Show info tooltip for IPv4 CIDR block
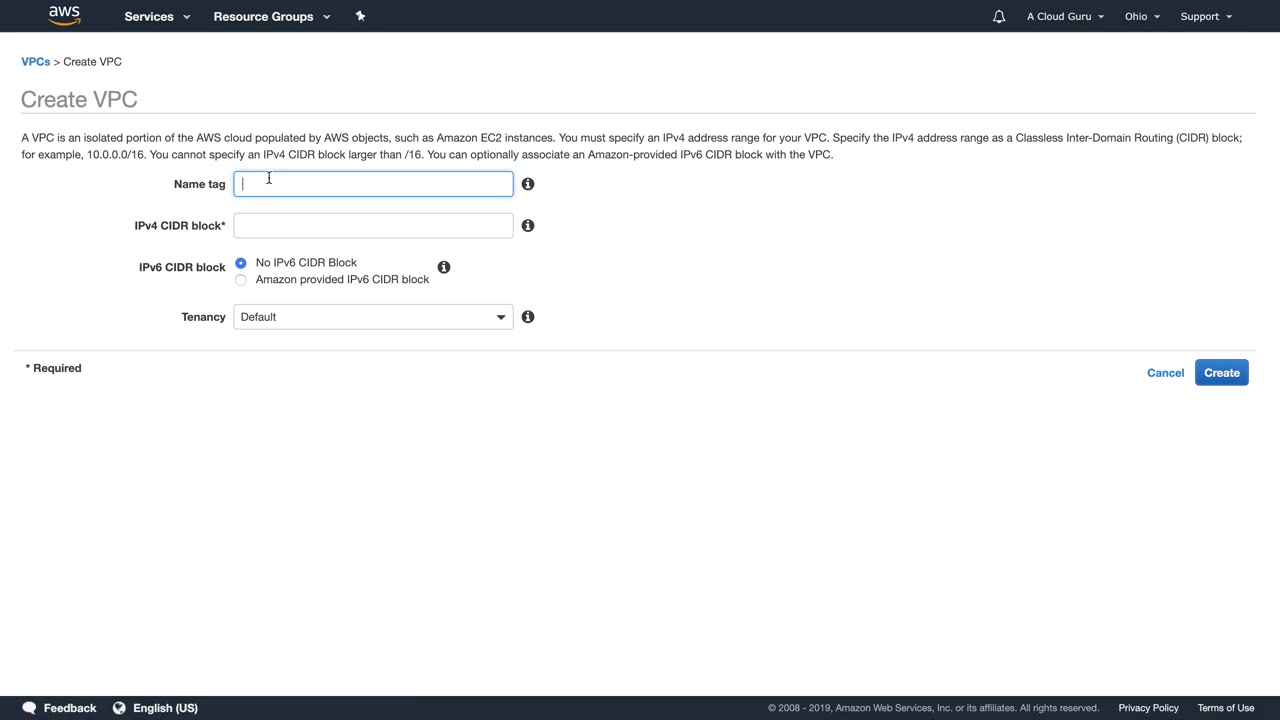1280x720 pixels. 528,226
